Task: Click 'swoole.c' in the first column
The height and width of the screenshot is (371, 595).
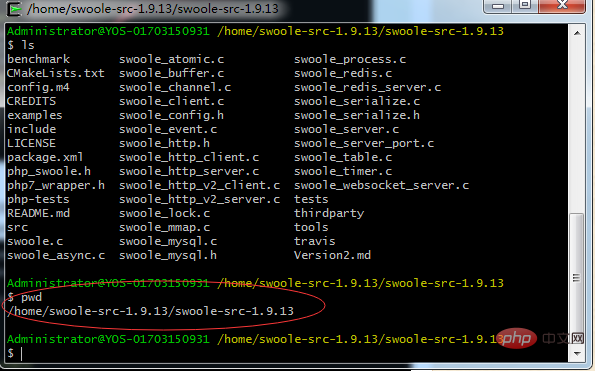Action: [35, 241]
